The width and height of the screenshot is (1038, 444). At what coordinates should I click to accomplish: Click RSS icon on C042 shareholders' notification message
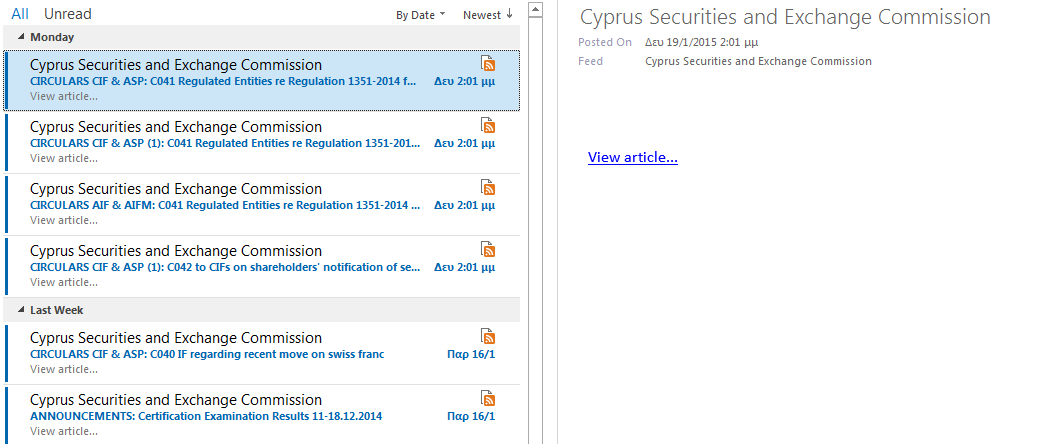click(x=488, y=250)
